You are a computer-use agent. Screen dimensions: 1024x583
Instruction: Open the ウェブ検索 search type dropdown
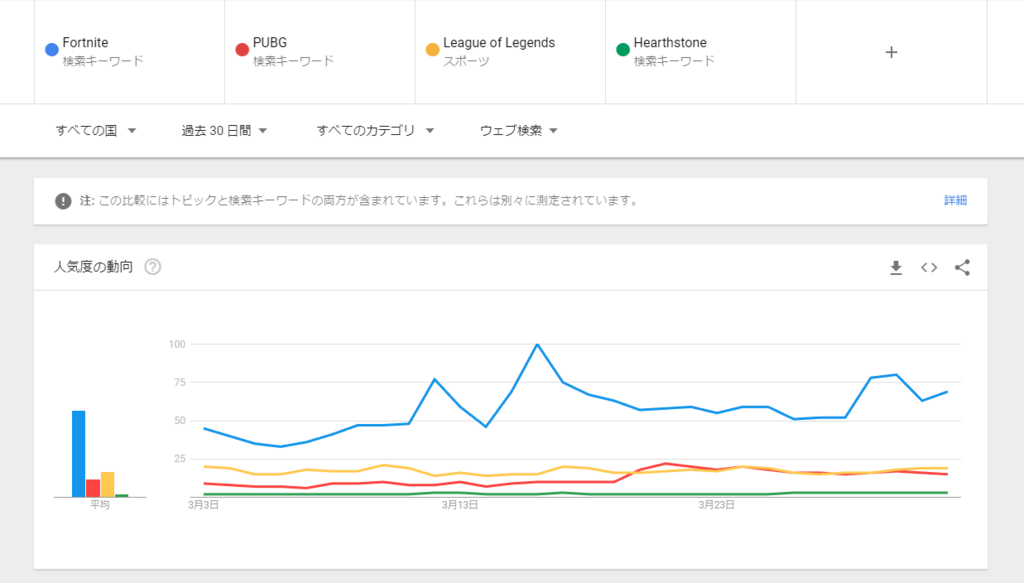tap(519, 131)
